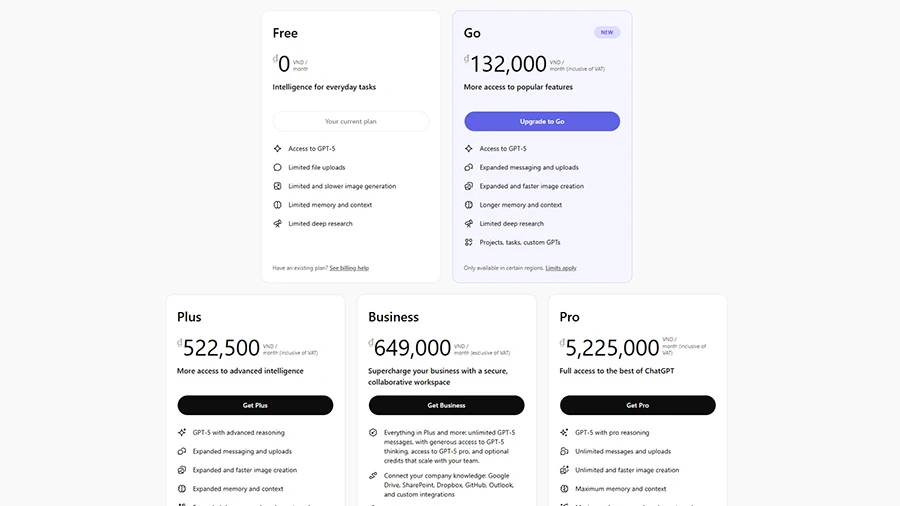This screenshot has height=506, width=900.
Task: Click the image generation icon in Free plan
Action: tap(278, 186)
